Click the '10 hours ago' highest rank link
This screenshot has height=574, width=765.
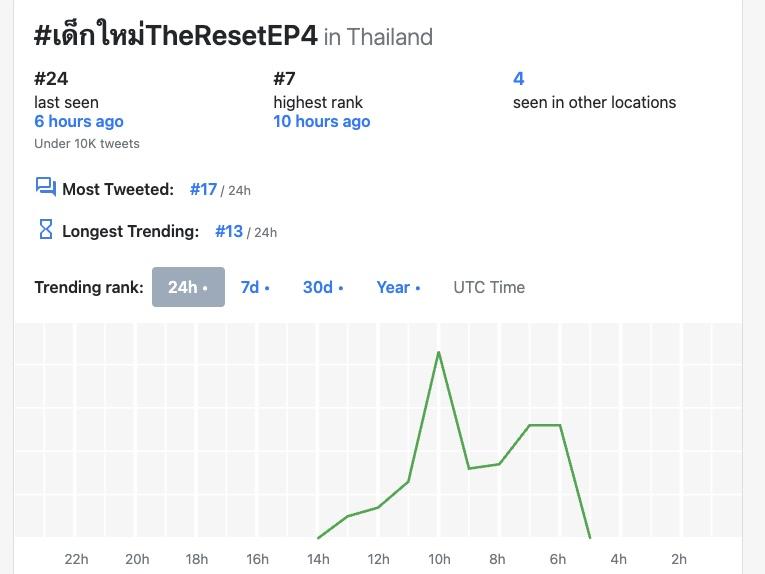point(322,121)
